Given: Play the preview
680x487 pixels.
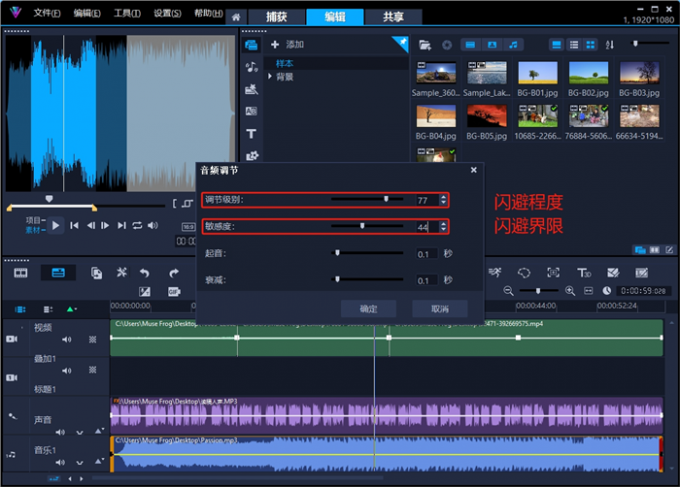Looking at the screenshot, I should [56, 226].
